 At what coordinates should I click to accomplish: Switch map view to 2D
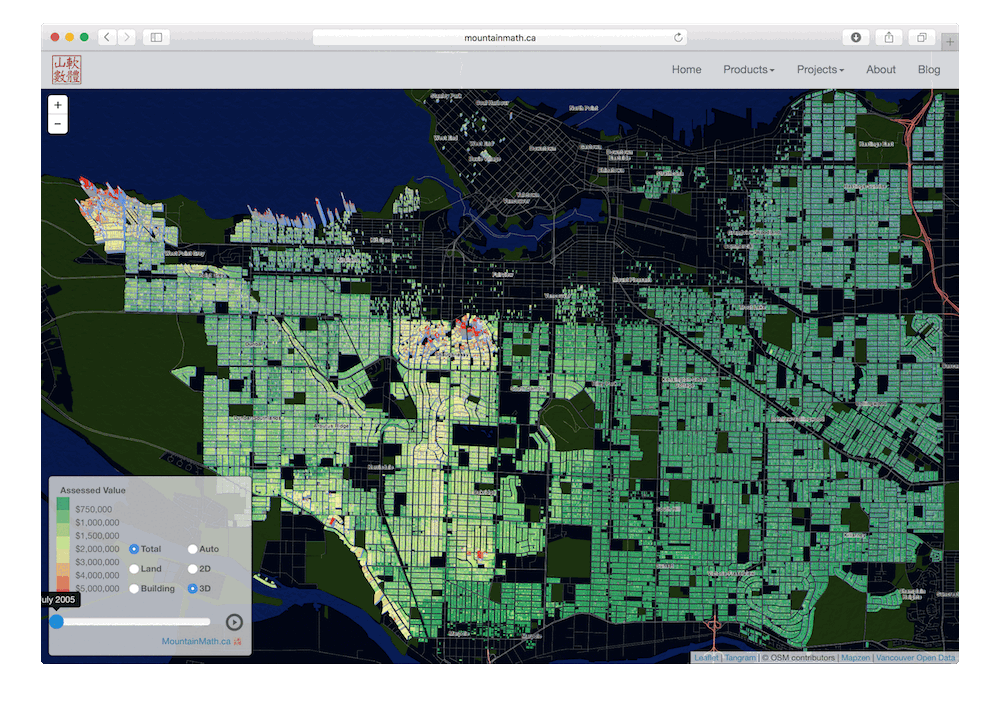point(193,569)
